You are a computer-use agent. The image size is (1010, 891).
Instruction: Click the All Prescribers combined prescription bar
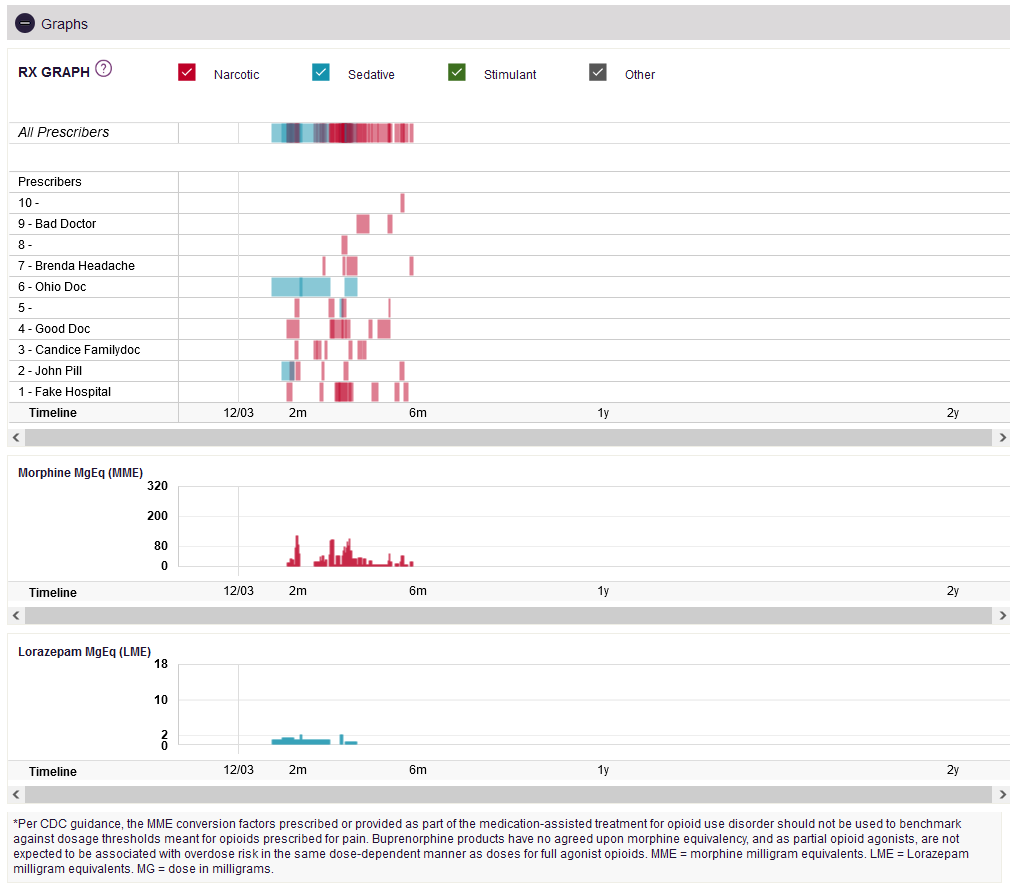(342, 133)
